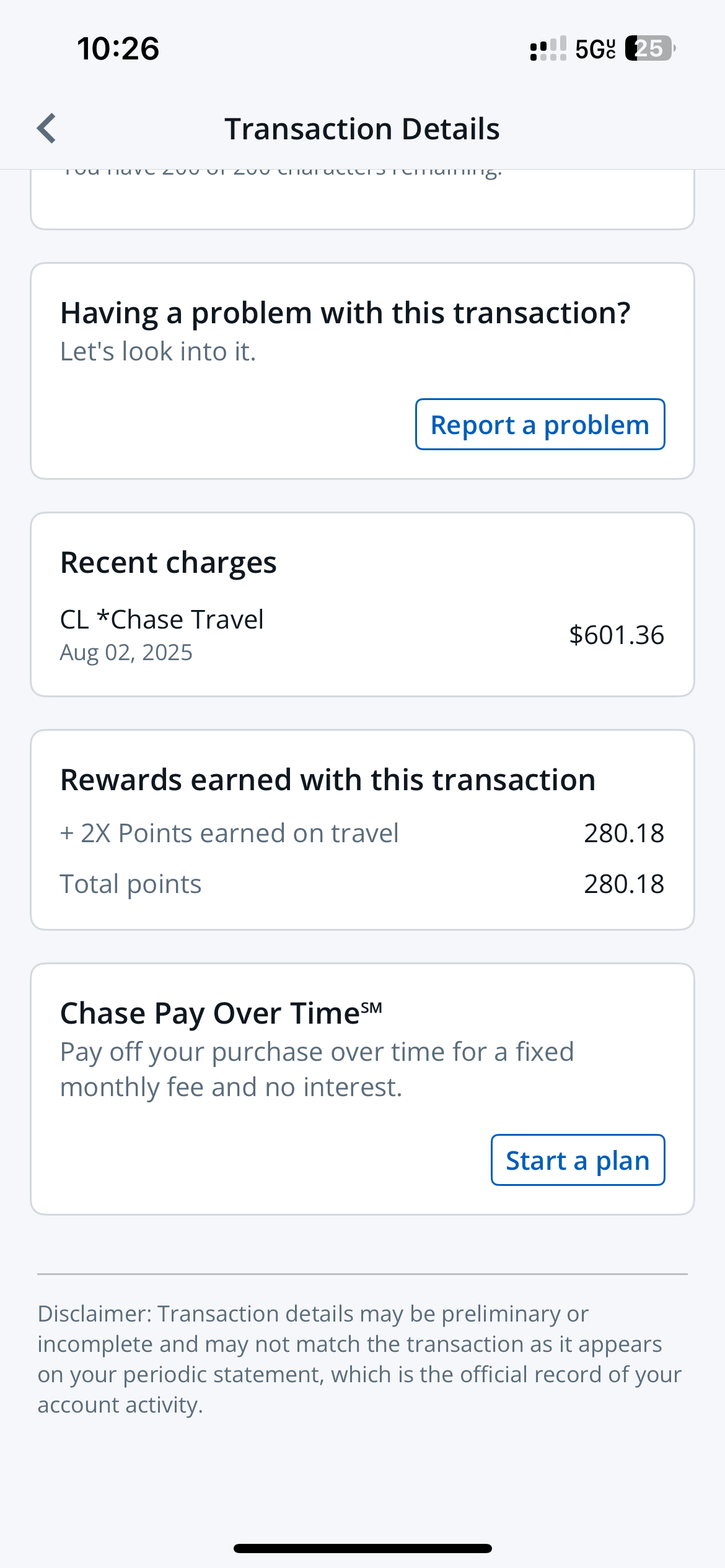725x1568 pixels.
Task: Tap the Recent charges heading
Action: (x=168, y=562)
